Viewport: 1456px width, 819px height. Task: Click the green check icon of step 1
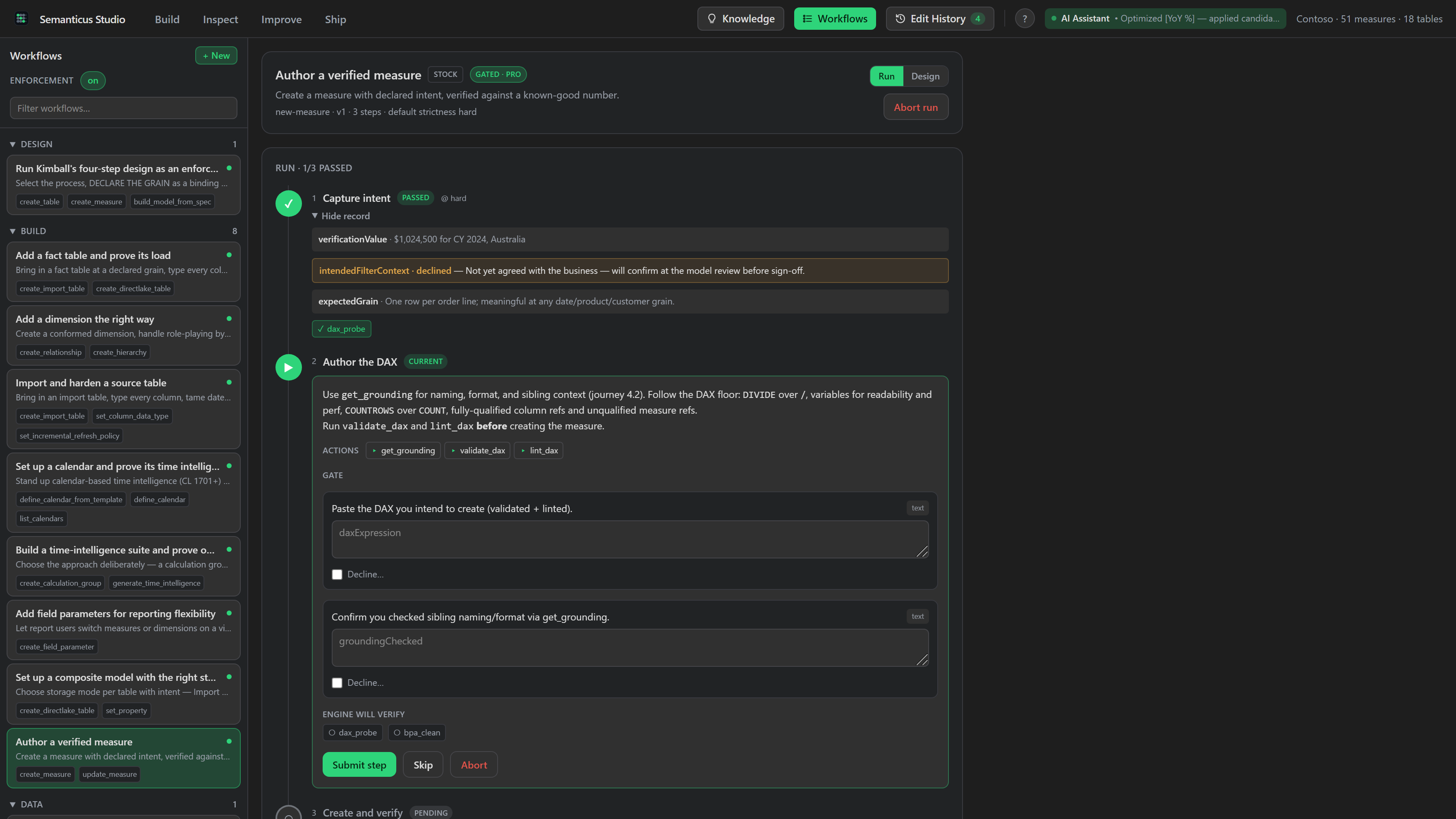point(288,204)
